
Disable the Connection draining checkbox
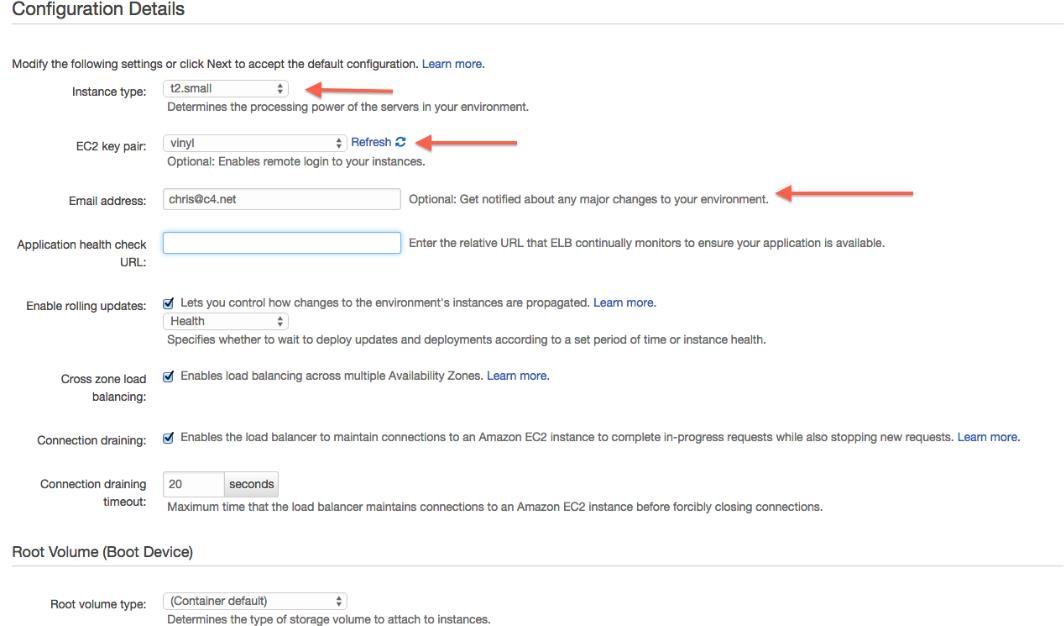pos(169,438)
